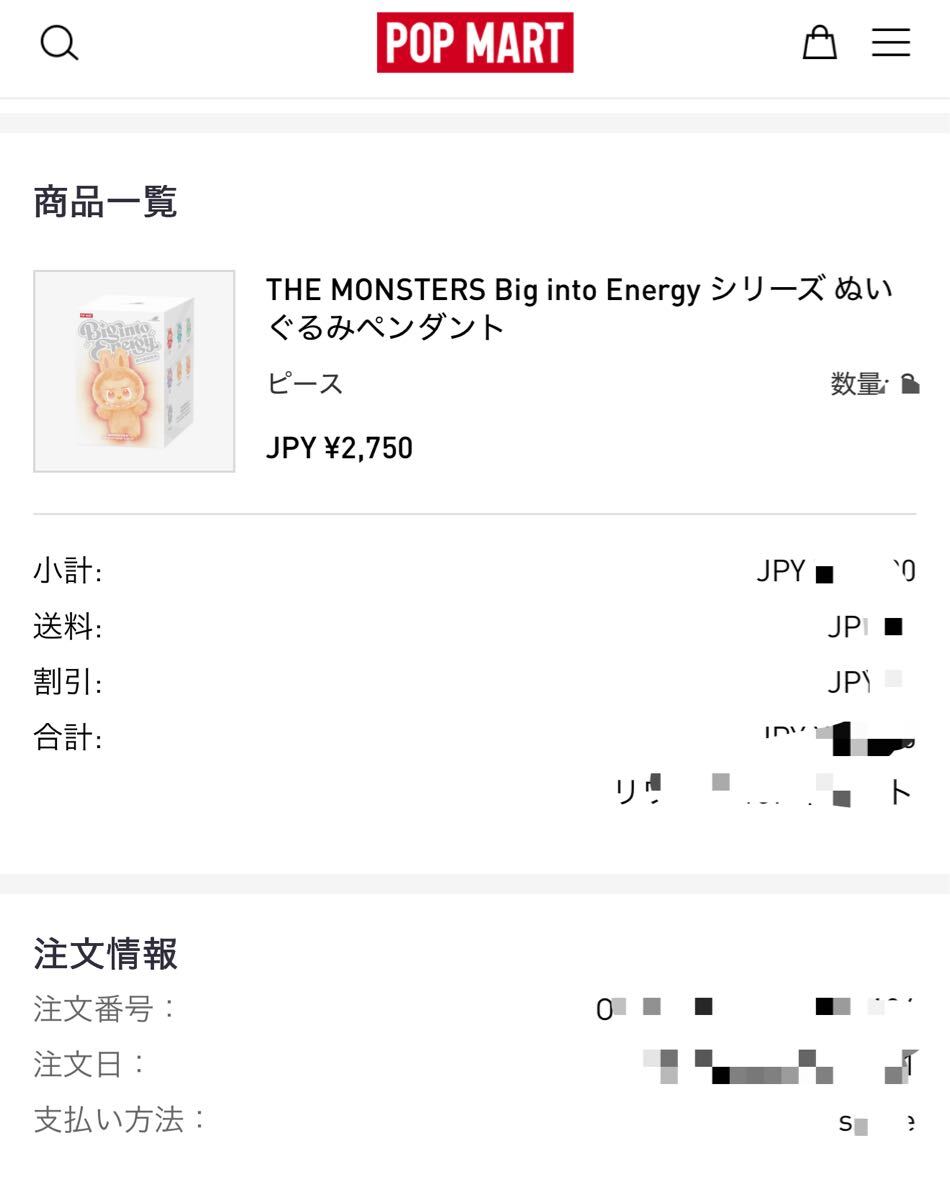This screenshot has height=1200, width=950.
Task: Click the Big into Energy product thumbnail
Action: (x=134, y=371)
